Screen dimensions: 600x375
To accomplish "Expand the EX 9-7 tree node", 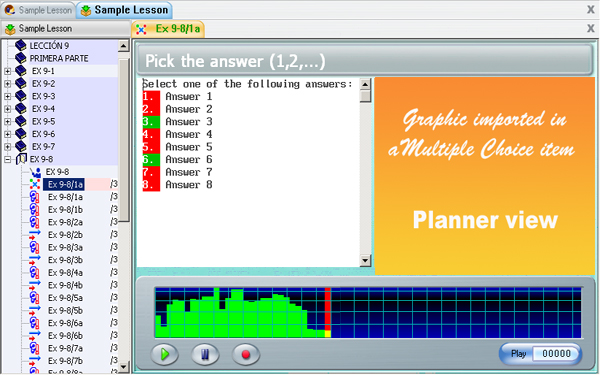I will 7,147.
